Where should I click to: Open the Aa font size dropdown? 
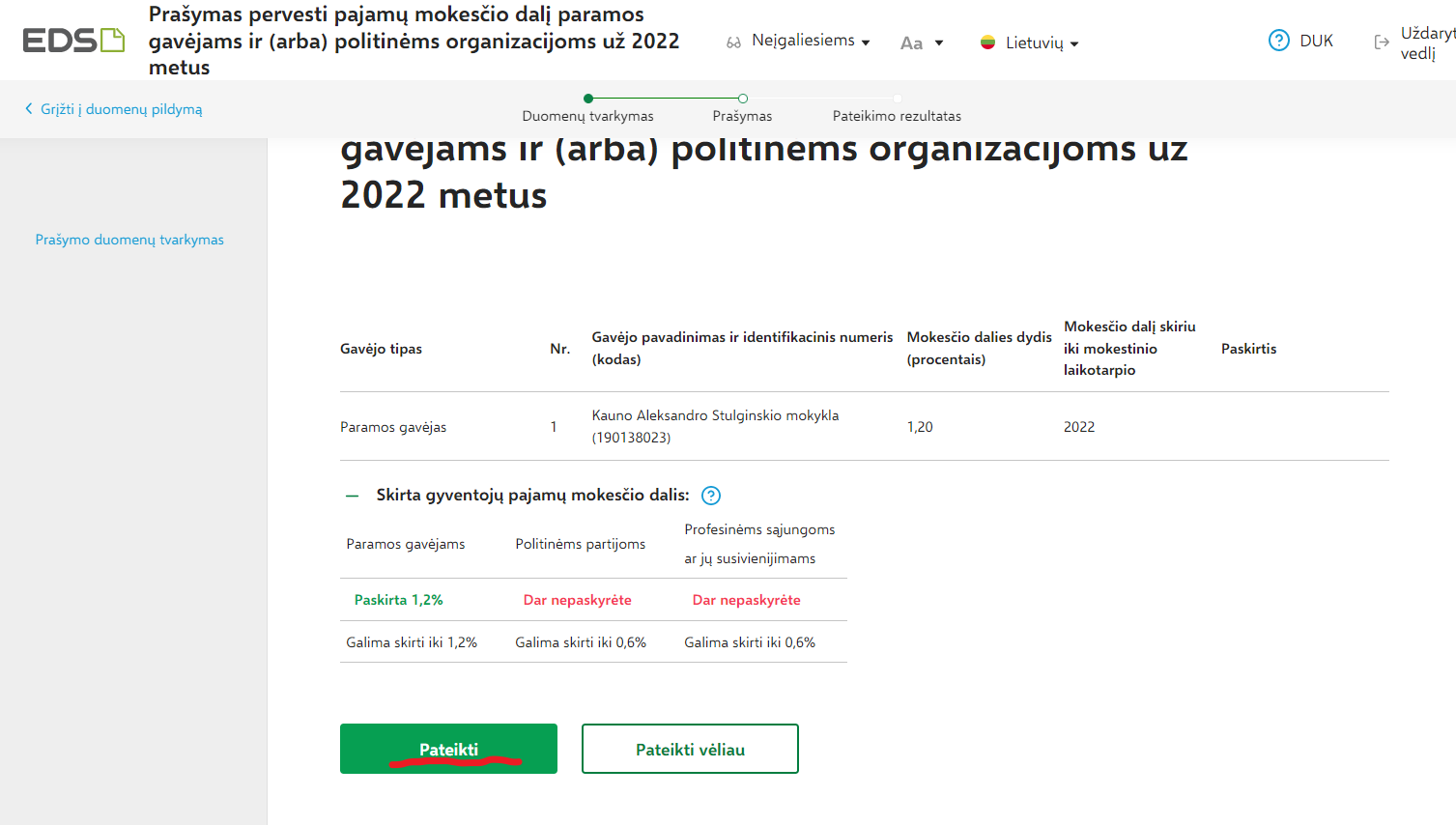coord(922,43)
